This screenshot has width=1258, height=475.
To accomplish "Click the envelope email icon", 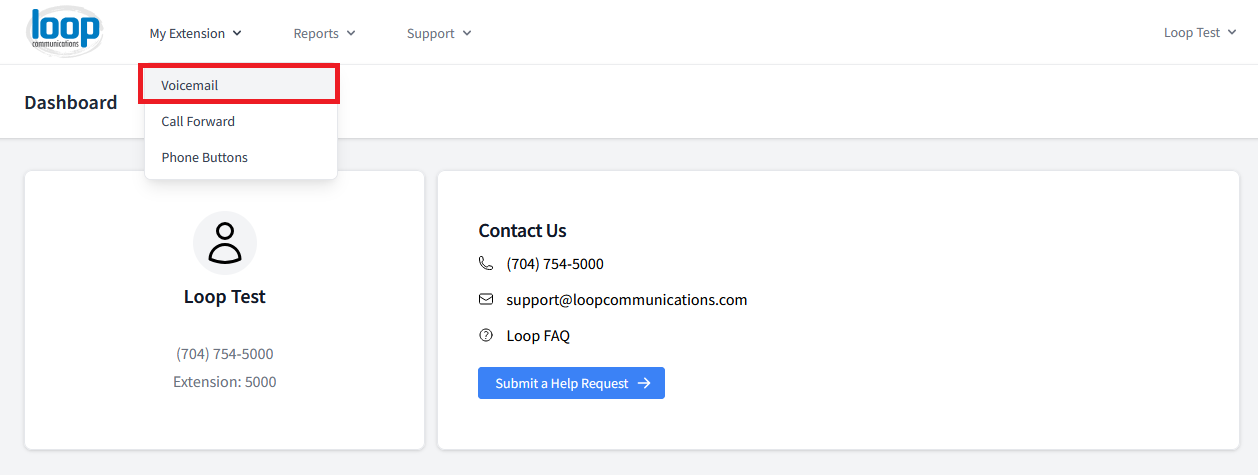I will (486, 299).
